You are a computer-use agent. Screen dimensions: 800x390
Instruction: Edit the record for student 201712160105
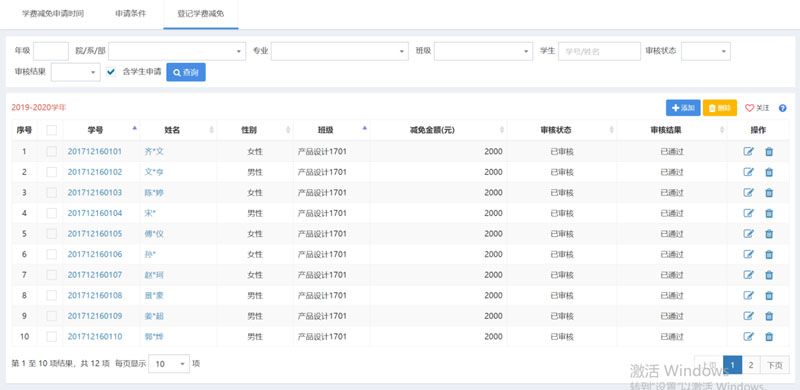748,234
